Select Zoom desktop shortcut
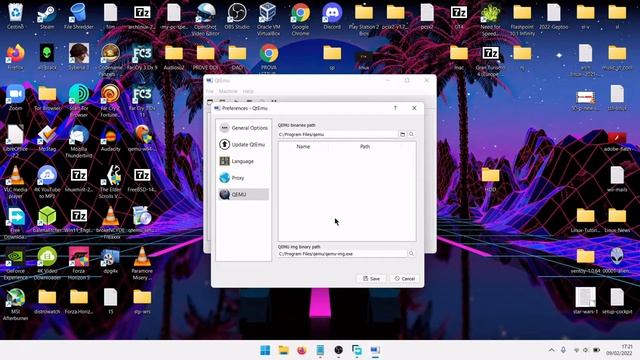The height and width of the screenshot is (360, 640). (x=16, y=98)
